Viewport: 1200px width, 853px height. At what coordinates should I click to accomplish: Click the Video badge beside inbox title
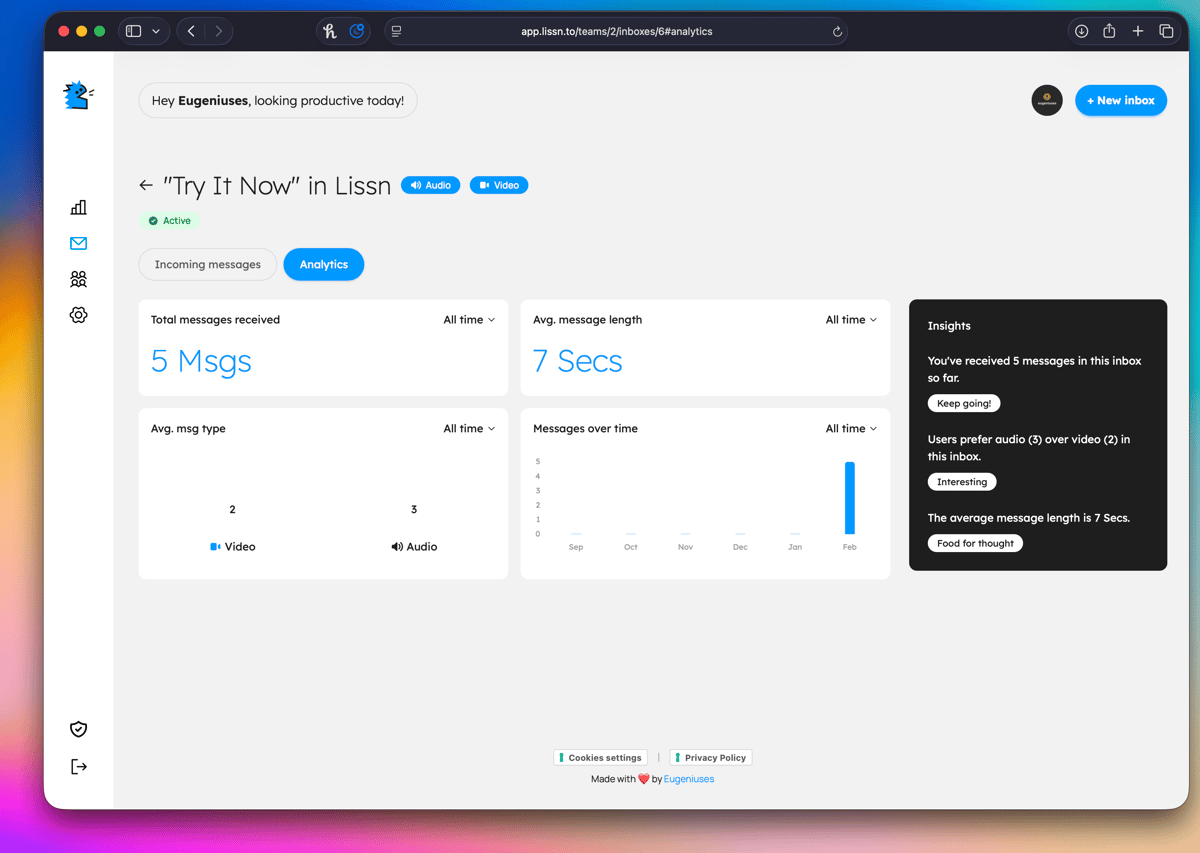[x=499, y=185]
